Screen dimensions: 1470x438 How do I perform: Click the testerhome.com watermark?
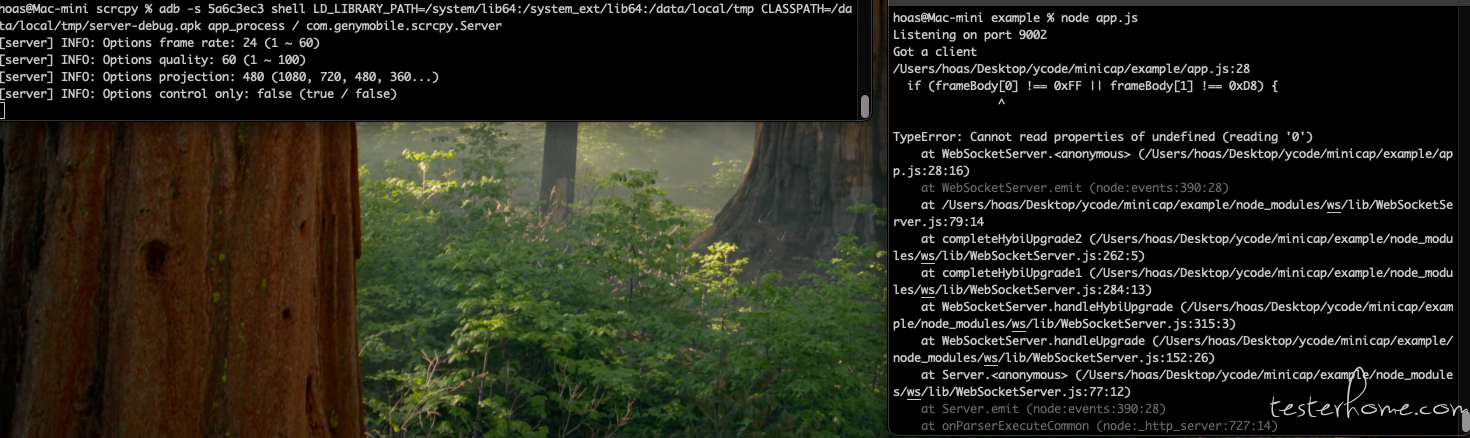pyautogui.click(x=1367, y=407)
